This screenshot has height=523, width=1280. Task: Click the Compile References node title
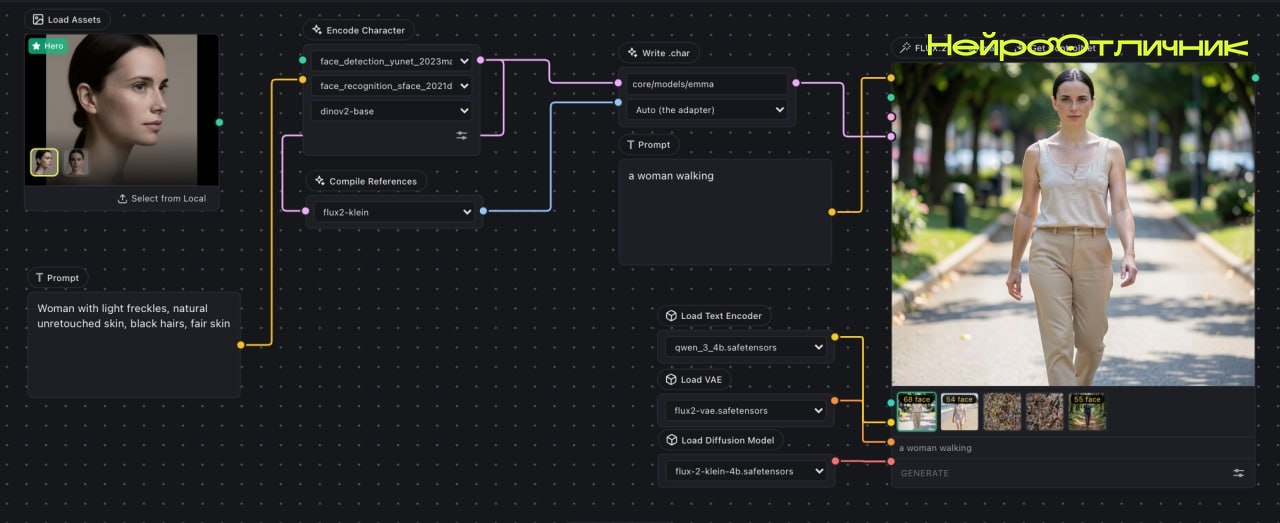point(373,181)
